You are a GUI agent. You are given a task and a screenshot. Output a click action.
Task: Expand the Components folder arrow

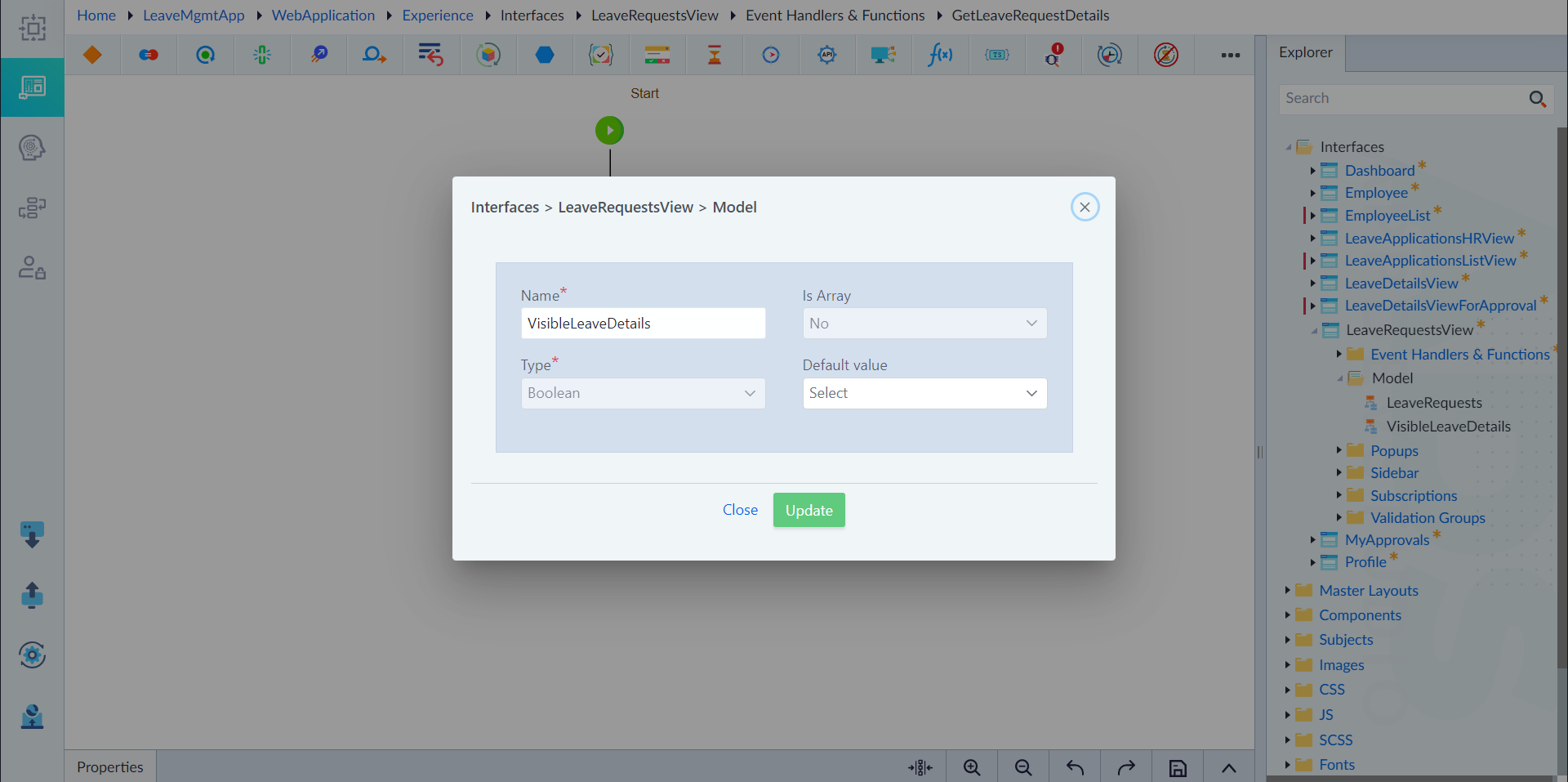coord(1287,614)
